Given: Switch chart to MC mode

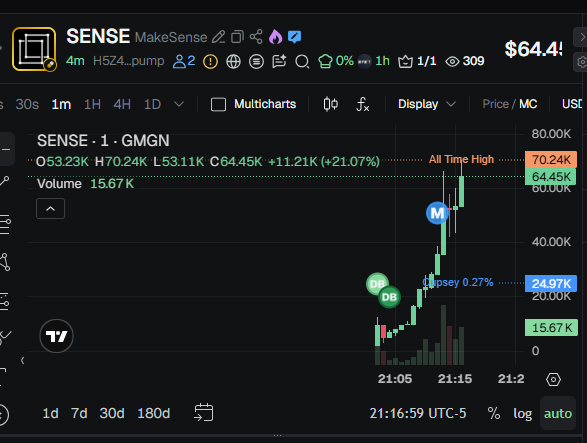Looking at the screenshot, I should pyautogui.click(x=528, y=104).
